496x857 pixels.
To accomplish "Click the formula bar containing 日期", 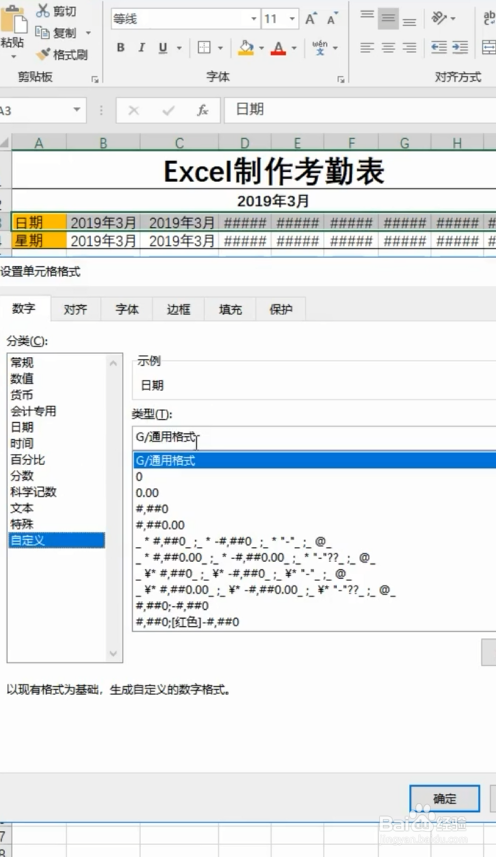I will (361, 110).
